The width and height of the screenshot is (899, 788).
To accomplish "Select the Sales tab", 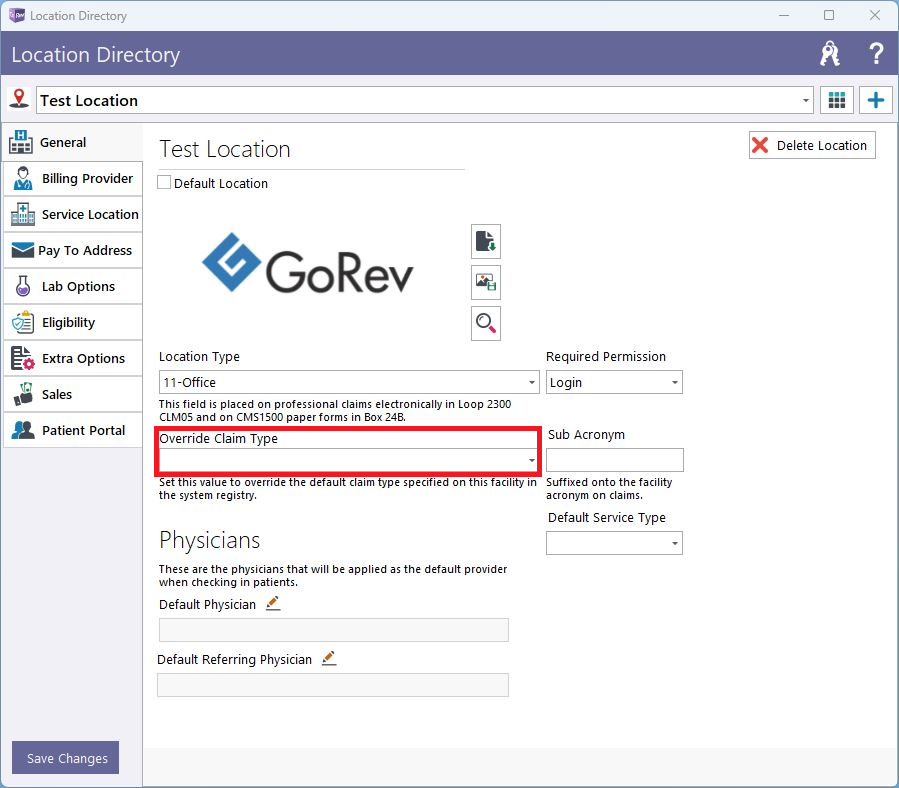I will 73,395.
